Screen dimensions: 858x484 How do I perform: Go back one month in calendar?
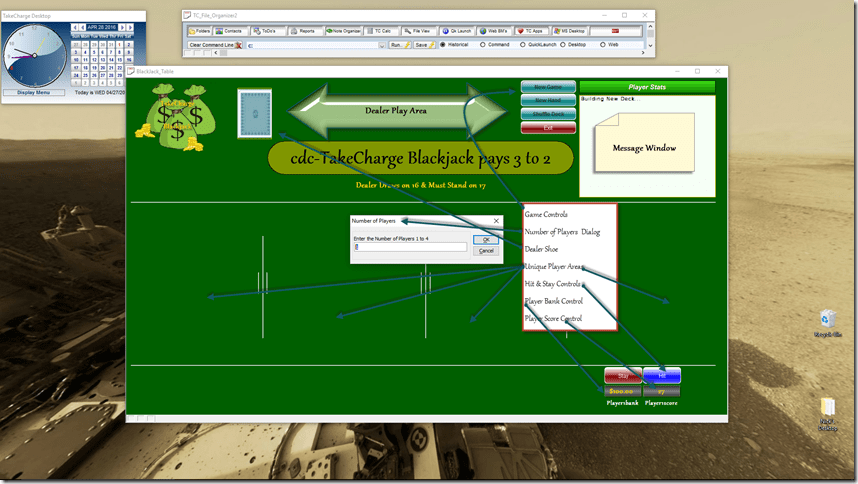[82, 27]
